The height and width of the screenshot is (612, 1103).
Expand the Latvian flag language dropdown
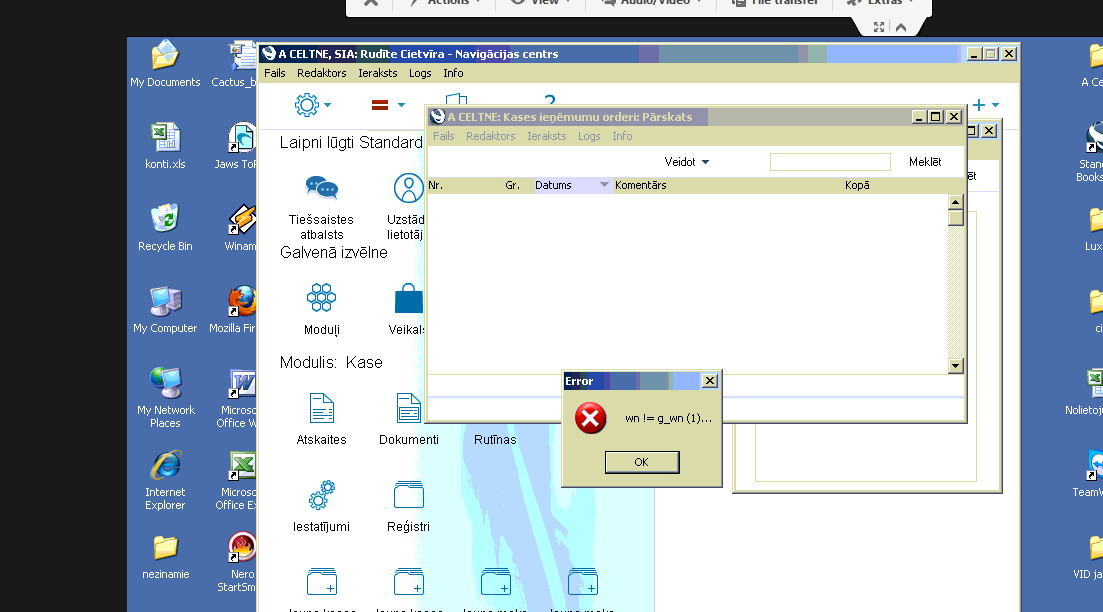(x=388, y=105)
